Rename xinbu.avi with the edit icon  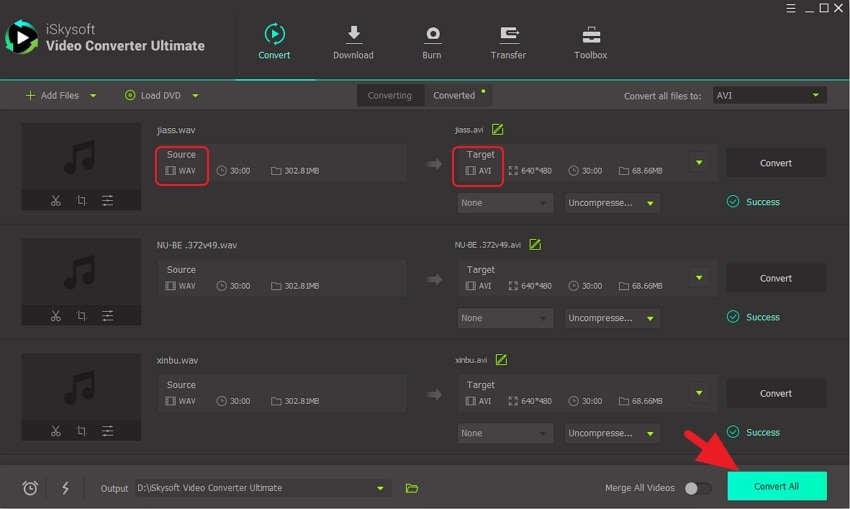(x=501, y=359)
